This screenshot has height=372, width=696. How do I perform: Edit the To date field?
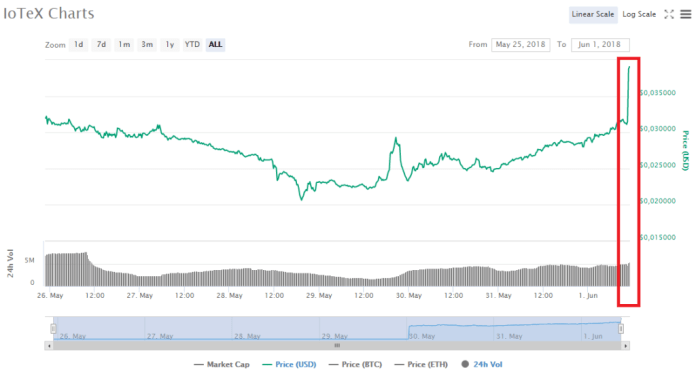(x=600, y=44)
